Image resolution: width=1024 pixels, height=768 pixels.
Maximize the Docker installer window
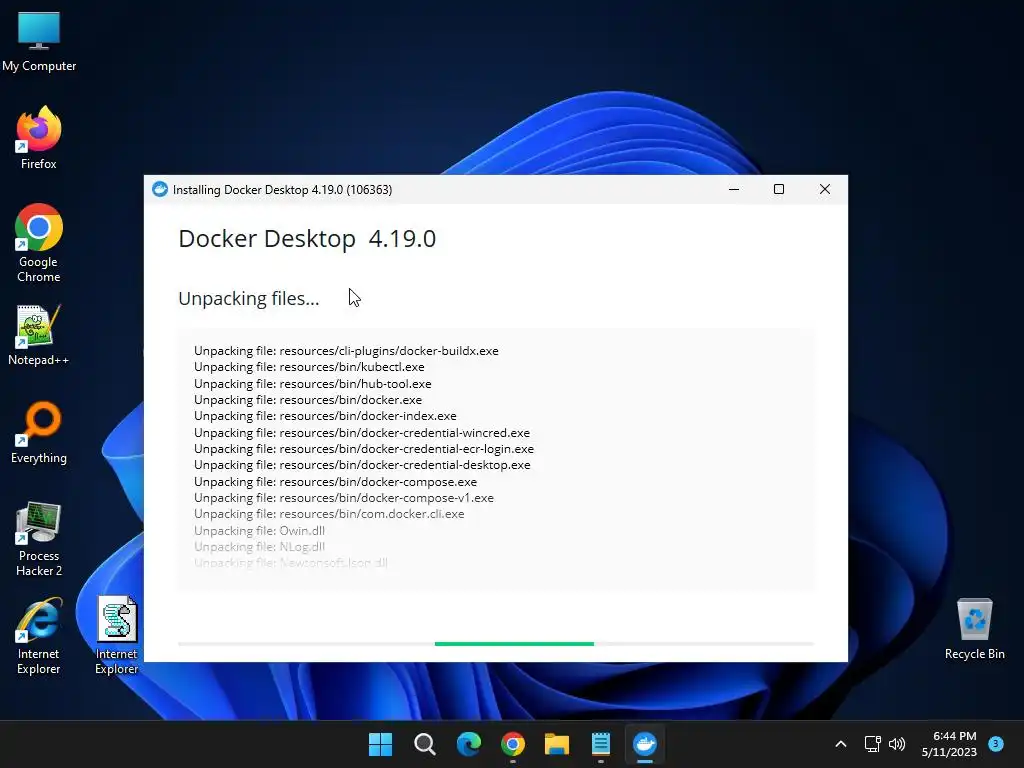[x=779, y=189]
